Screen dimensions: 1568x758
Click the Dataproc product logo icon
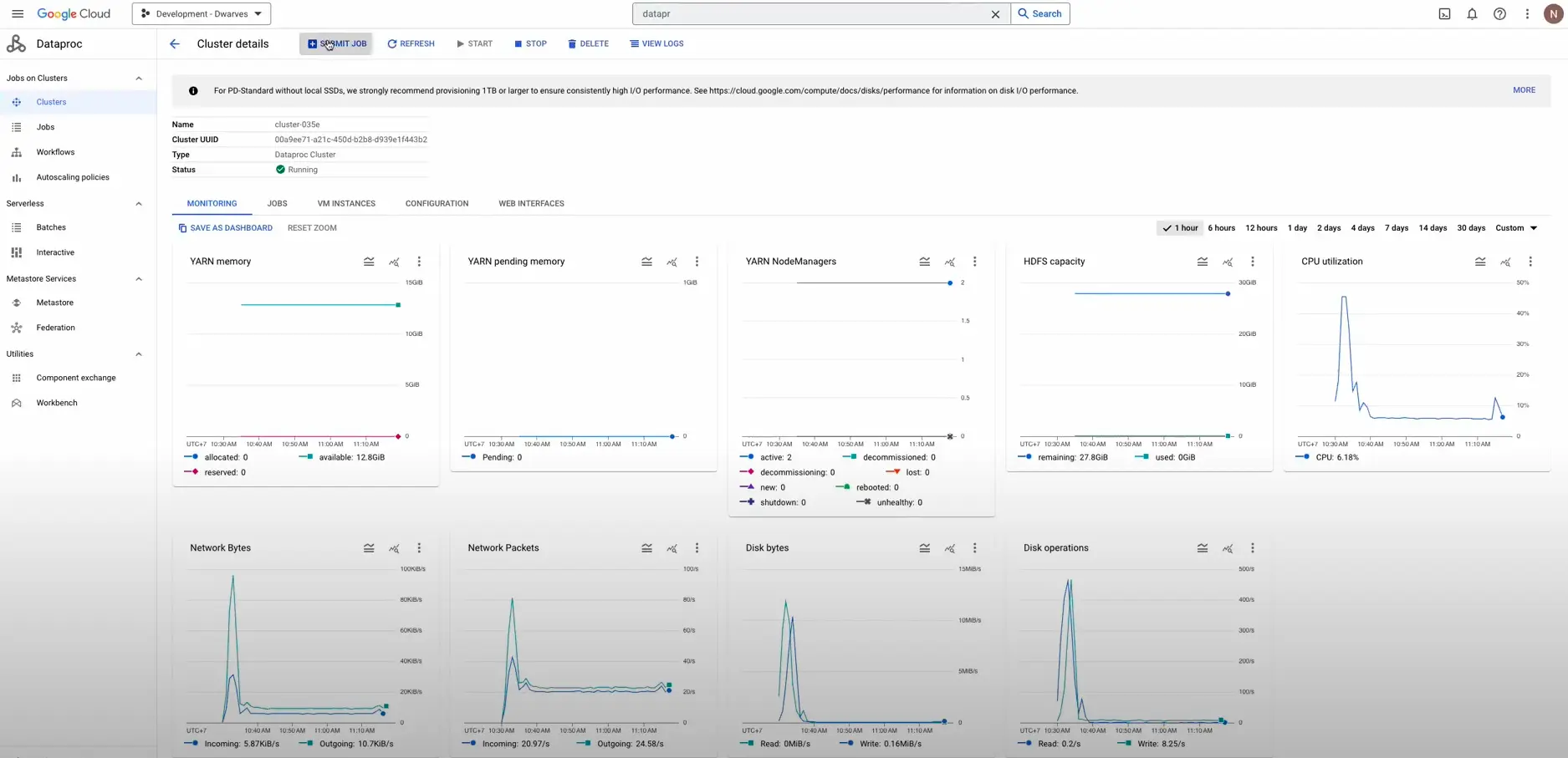coord(16,43)
